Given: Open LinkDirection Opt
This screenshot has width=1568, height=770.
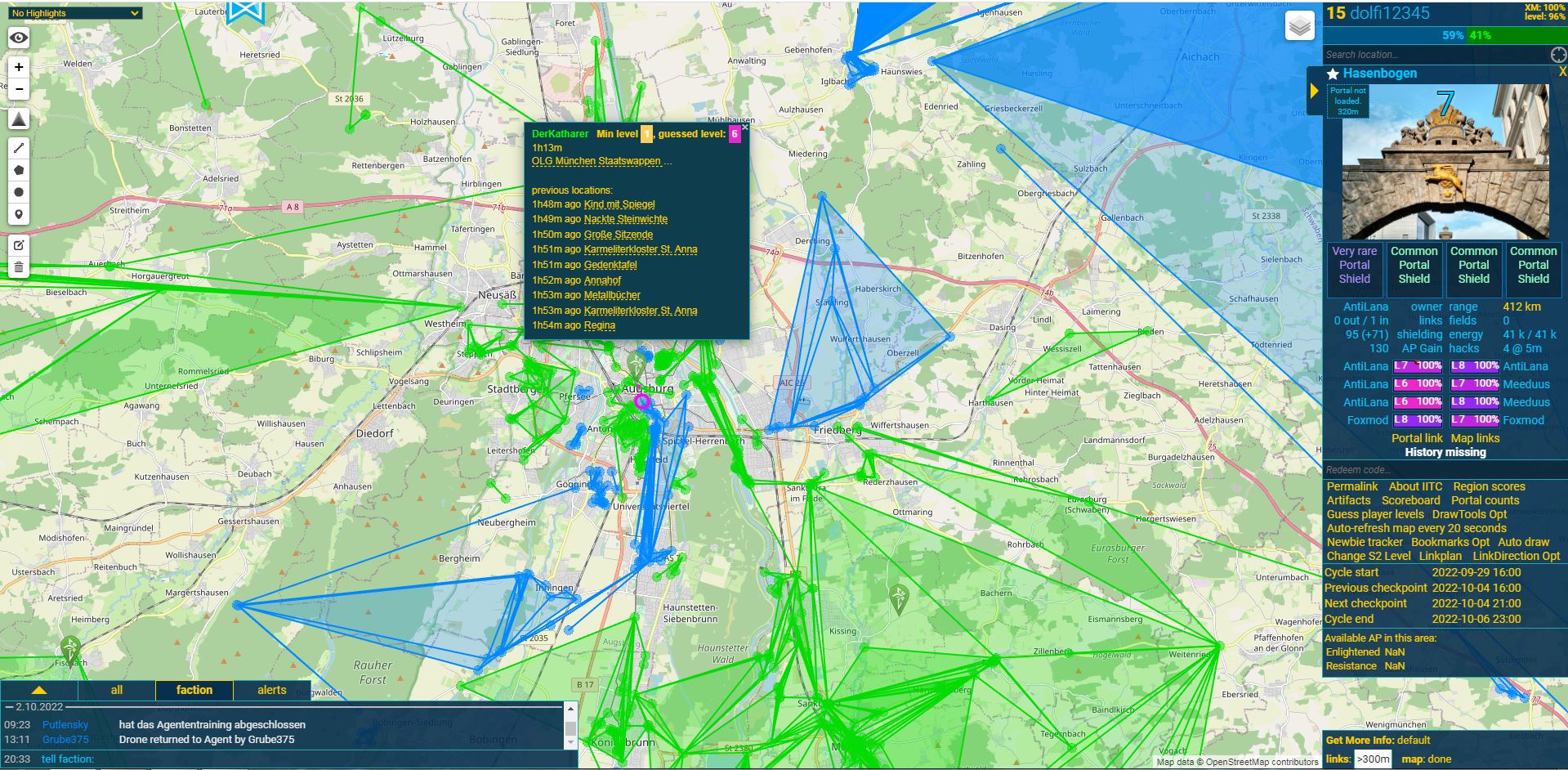Looking at the screenshot, I should pyautogui.click(x=1516, y=556).
